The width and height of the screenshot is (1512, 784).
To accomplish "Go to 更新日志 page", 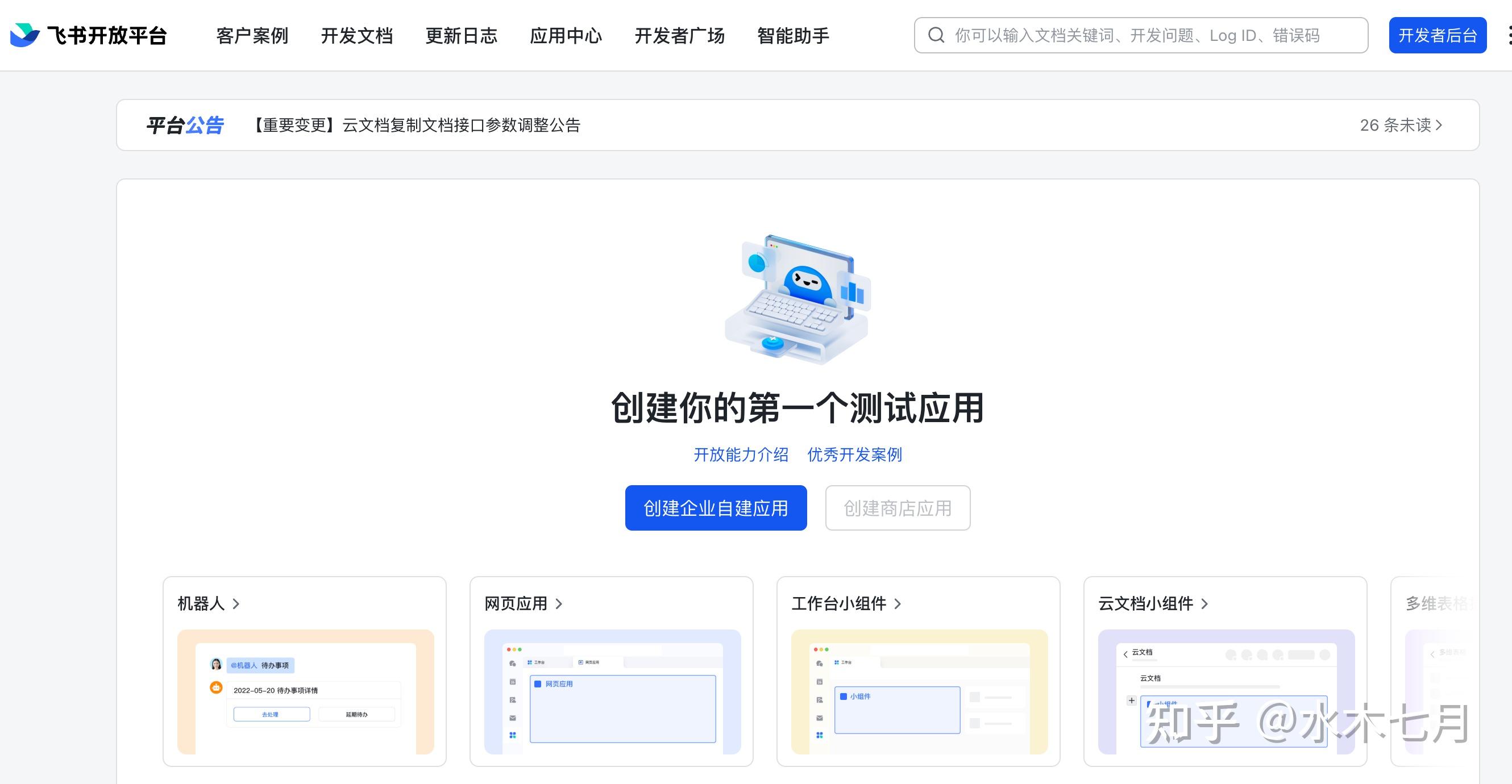I will tap(461, 36).
